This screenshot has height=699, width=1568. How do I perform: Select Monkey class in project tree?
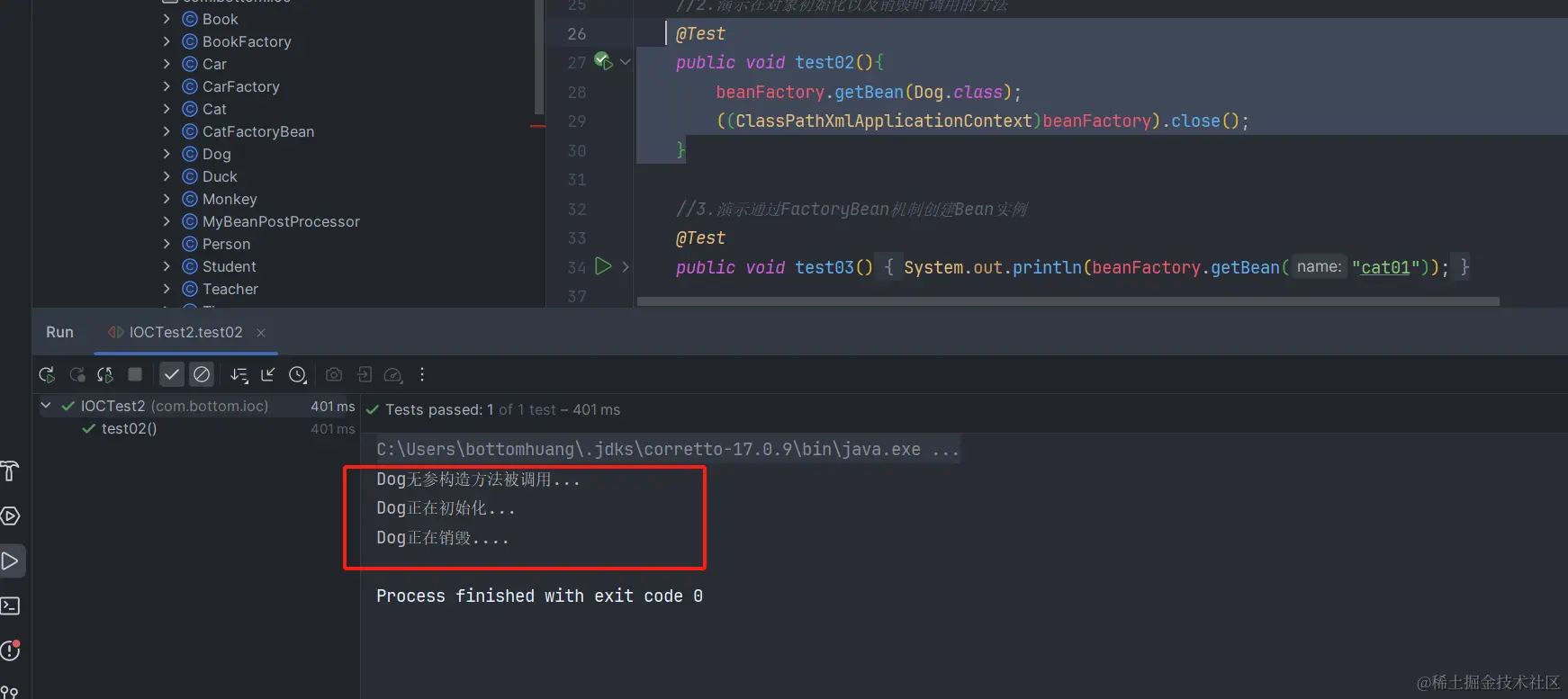coord(229,199)
